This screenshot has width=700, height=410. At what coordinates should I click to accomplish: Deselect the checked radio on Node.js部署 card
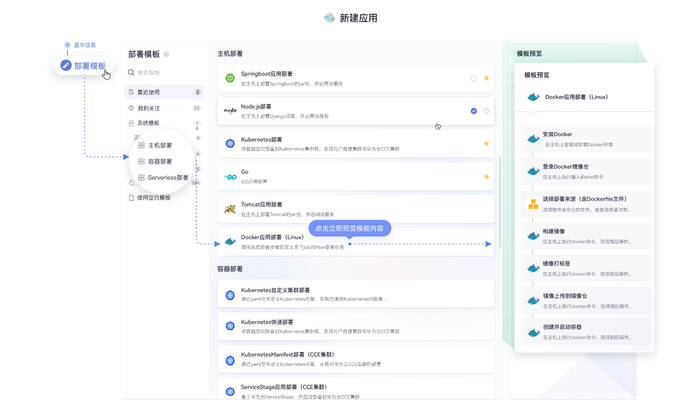point(474,111)
